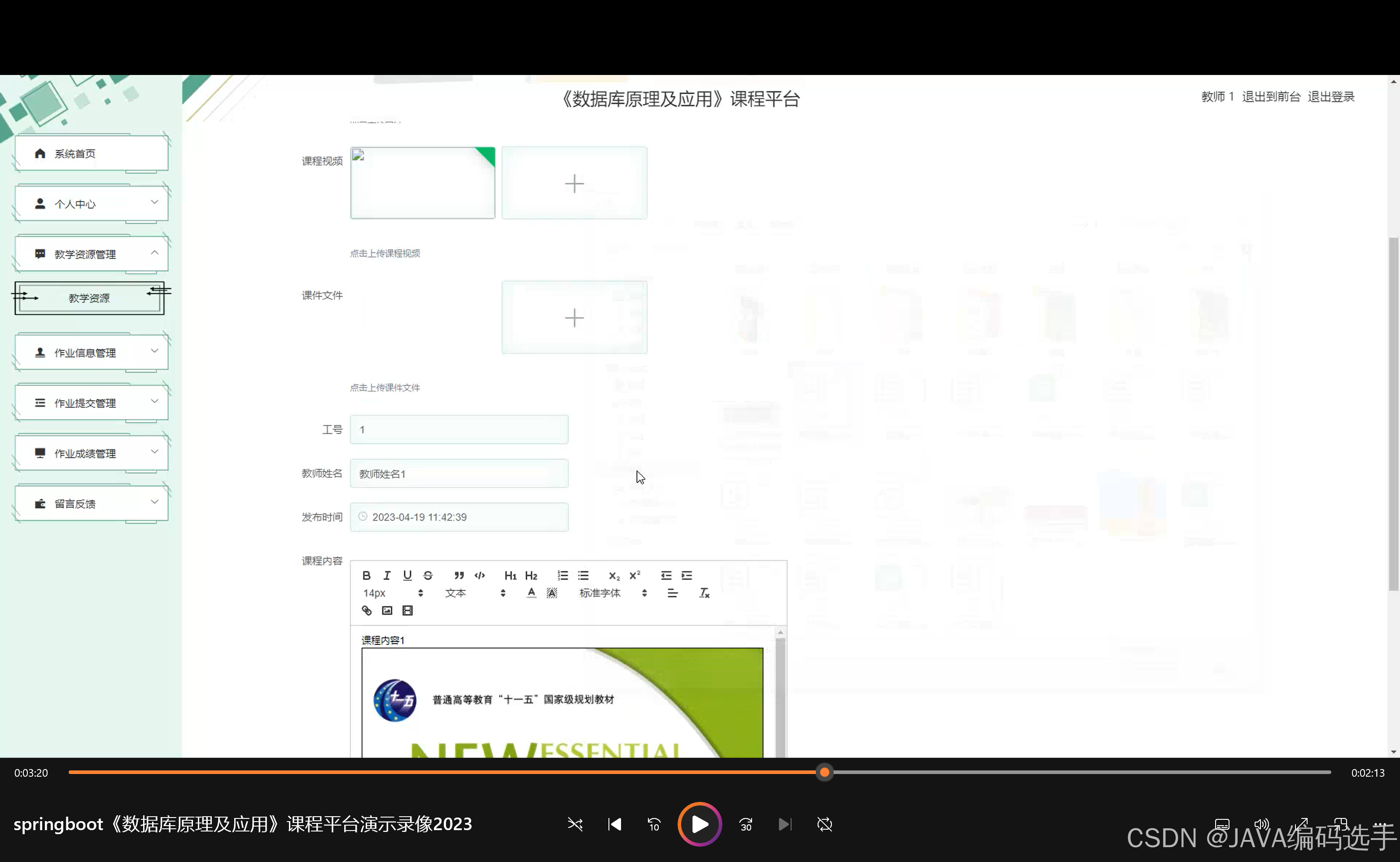Screen dimensions: 1400x862
Task: Insert an image using the picture icon
Action: click(x=387, y=611)
